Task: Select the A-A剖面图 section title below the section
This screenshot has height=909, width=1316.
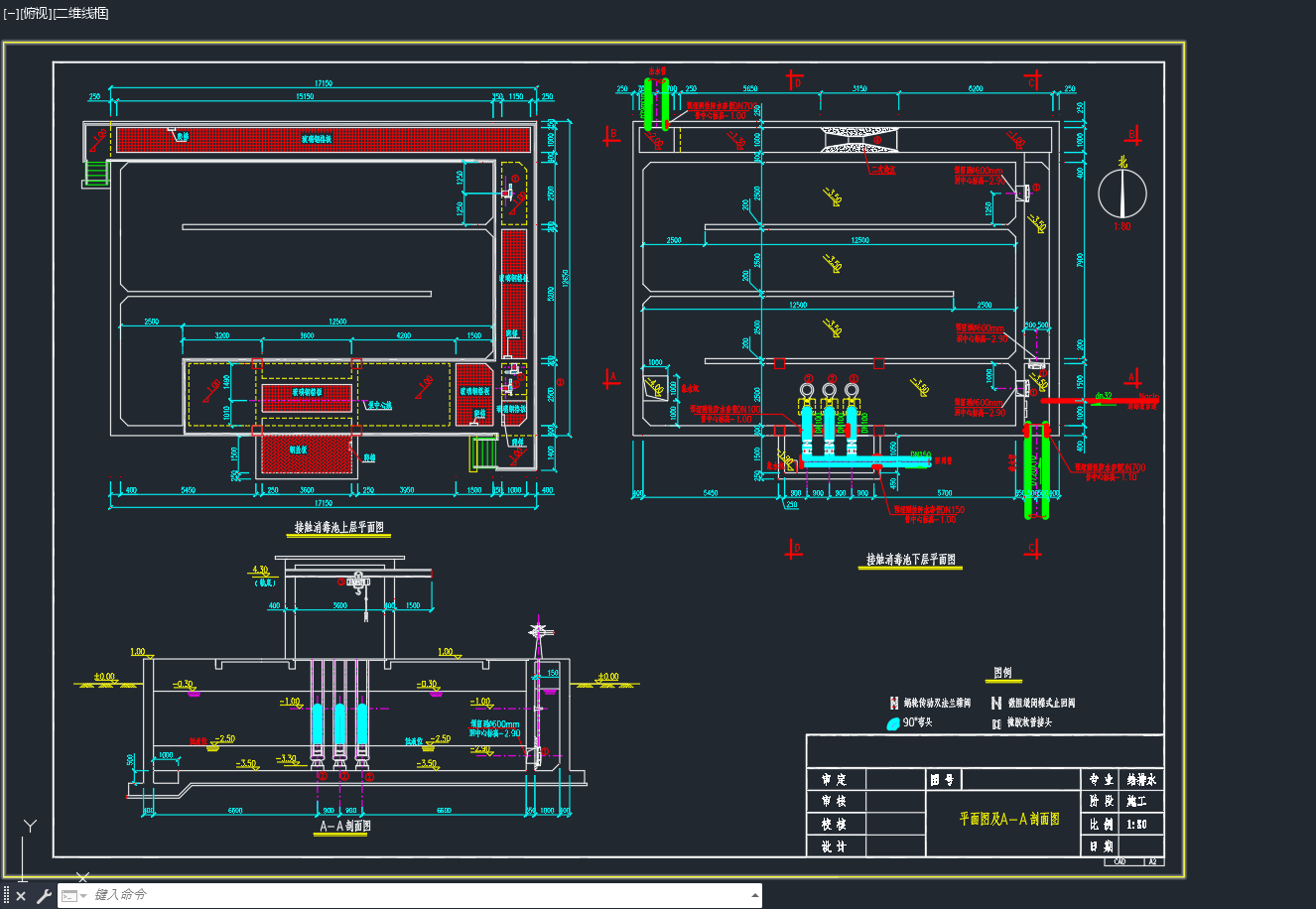Action: coord(345,826)
